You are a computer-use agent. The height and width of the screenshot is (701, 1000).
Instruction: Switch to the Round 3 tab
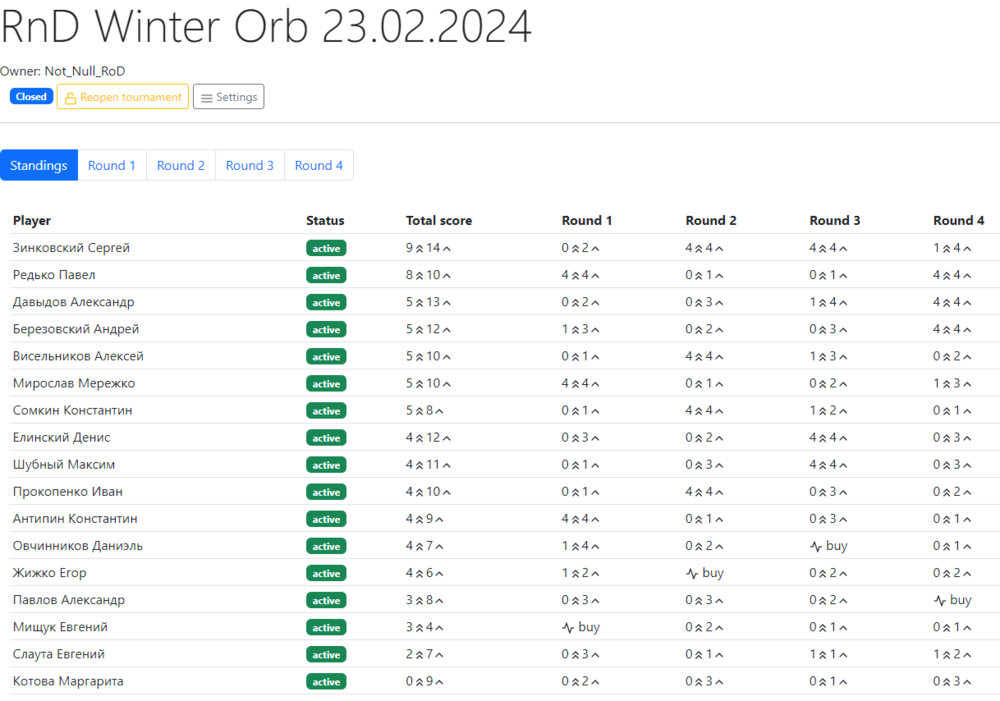[250, 165]
